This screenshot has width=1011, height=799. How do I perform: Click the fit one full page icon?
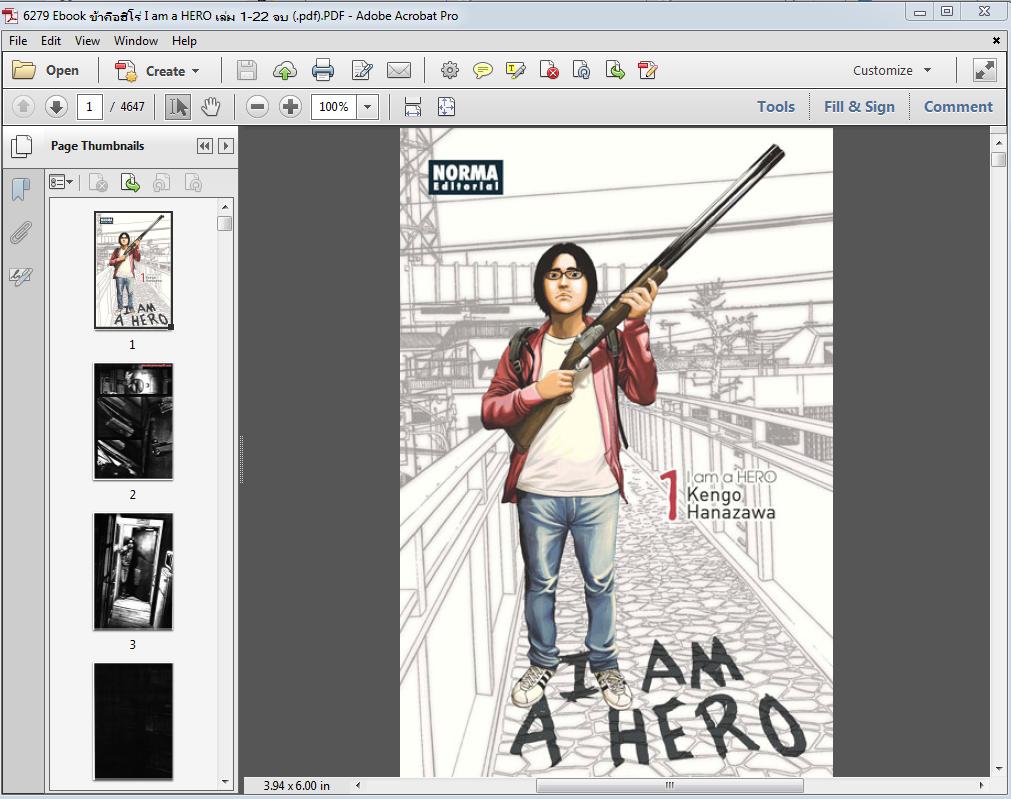pos(446,106)
